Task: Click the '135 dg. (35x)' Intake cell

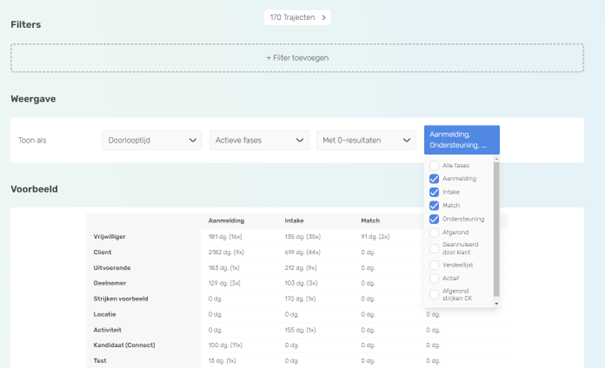Action: 302,236
